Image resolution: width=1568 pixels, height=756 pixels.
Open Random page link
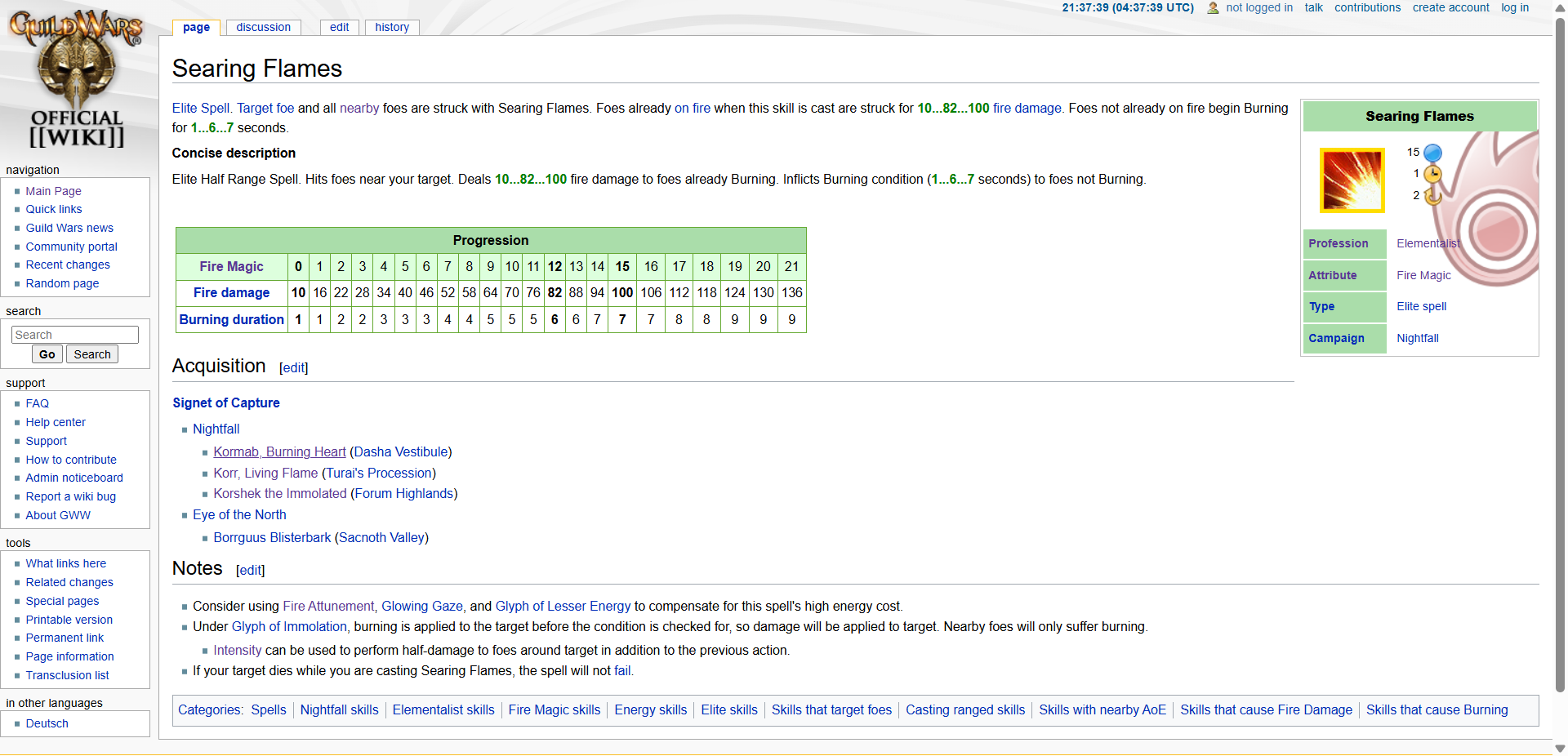[62, 283]
